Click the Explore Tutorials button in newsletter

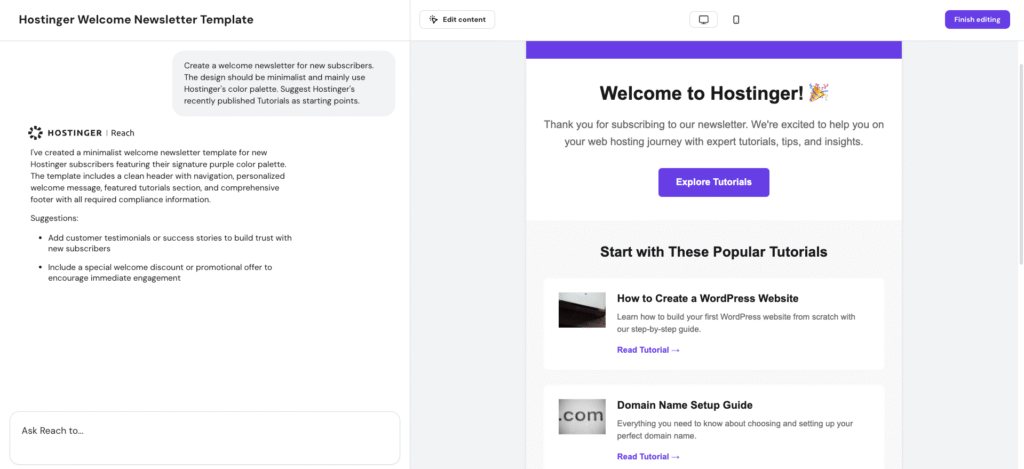pos(713,182)
